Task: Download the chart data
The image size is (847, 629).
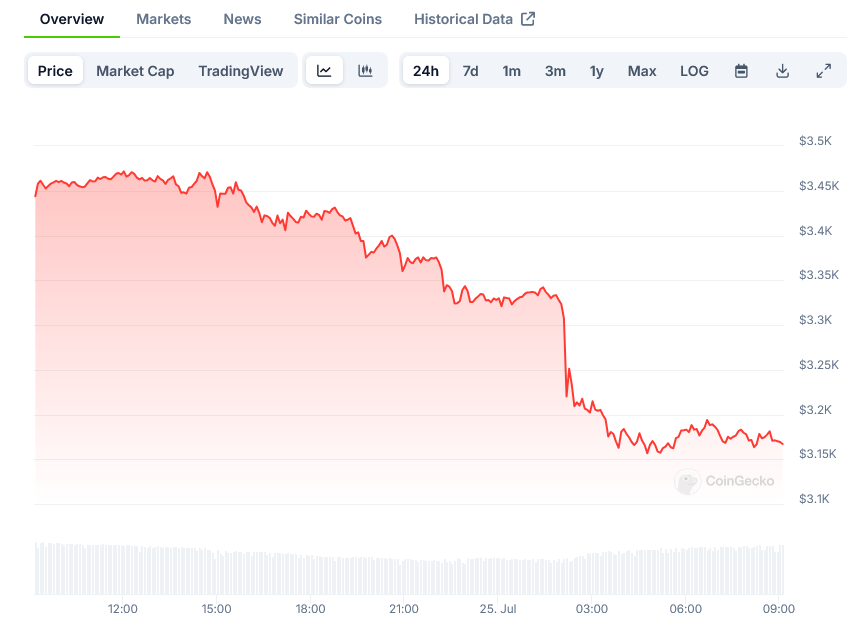Action: (782, 71)
